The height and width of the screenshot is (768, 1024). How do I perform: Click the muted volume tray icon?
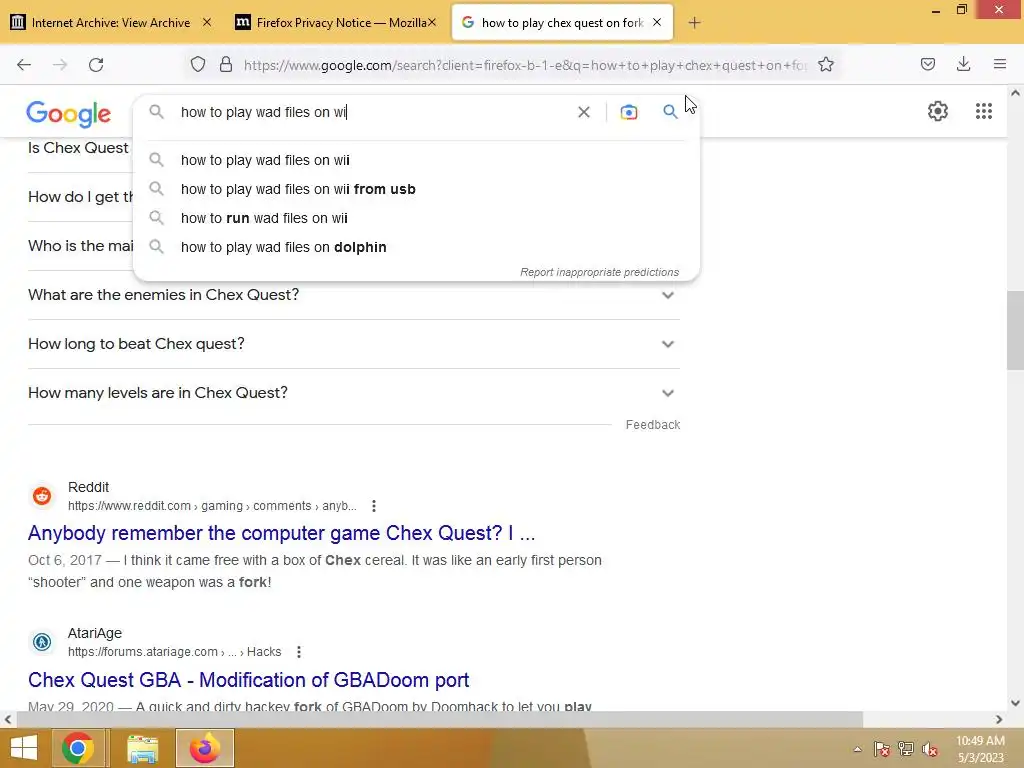coord(930,749)
